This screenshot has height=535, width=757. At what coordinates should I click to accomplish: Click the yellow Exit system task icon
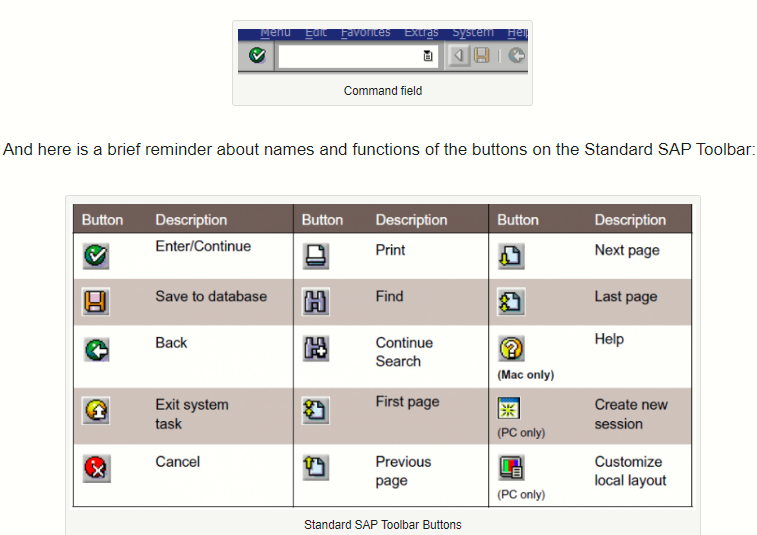tap(96, 410)
